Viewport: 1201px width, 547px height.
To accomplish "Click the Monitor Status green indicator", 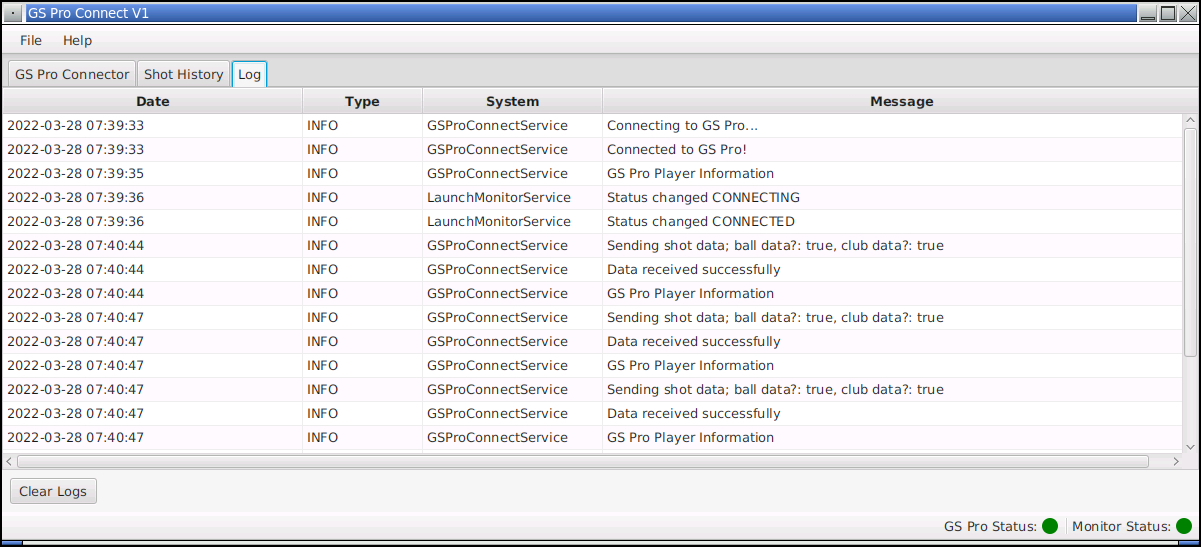I will [1184, 526].
